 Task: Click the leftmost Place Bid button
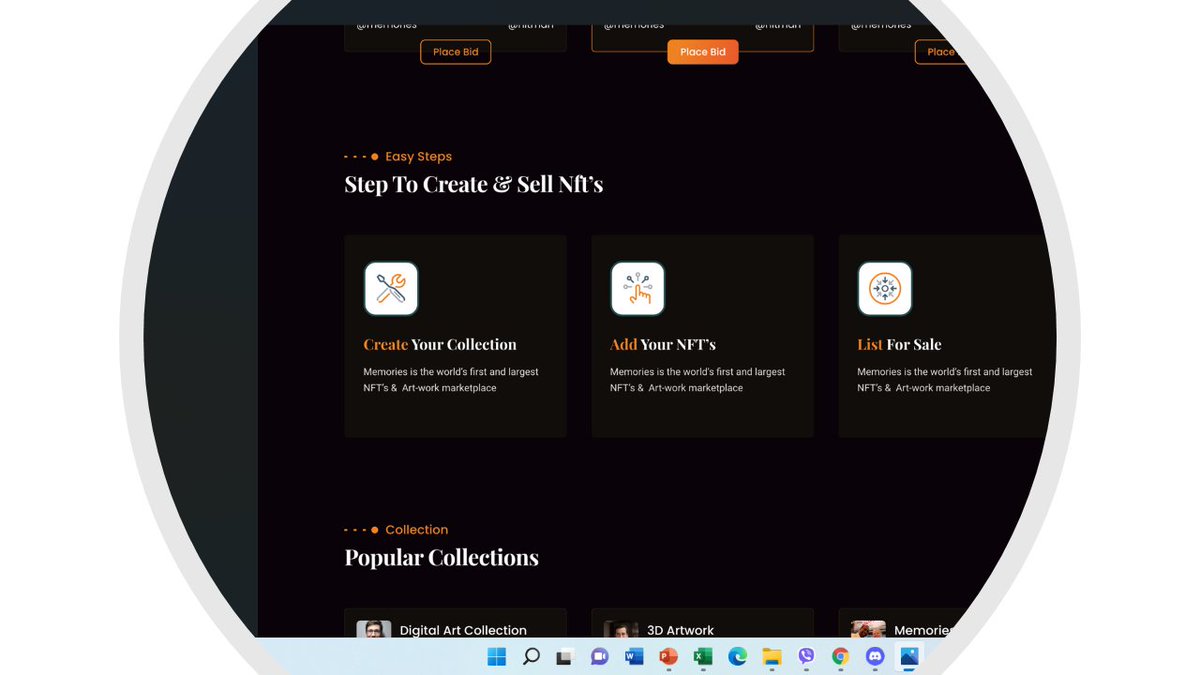[456, 51]
